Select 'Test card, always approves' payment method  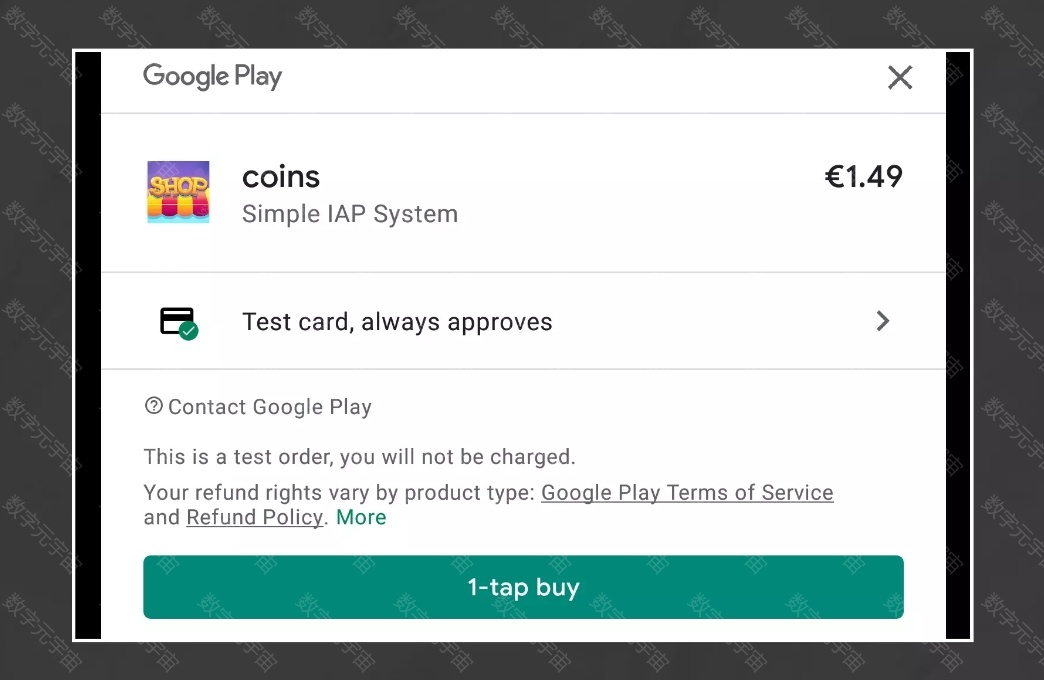click(397, 322)
